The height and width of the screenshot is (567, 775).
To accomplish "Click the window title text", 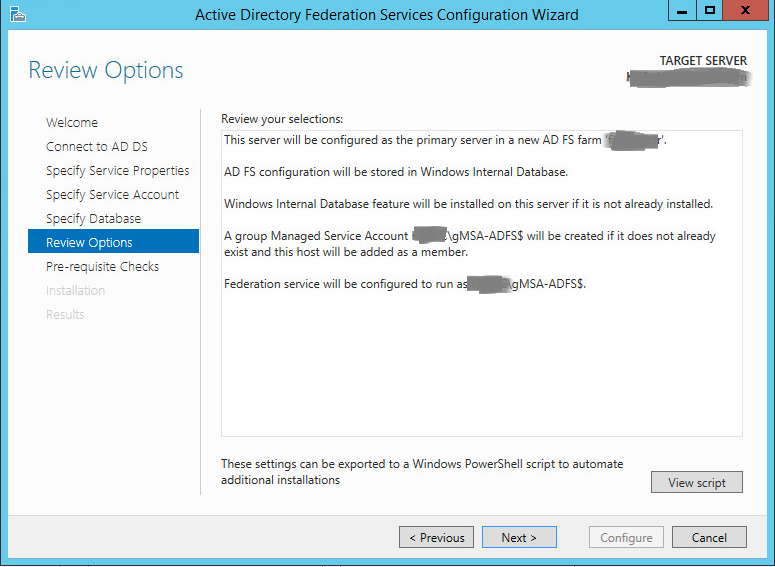I will point(387,15).
